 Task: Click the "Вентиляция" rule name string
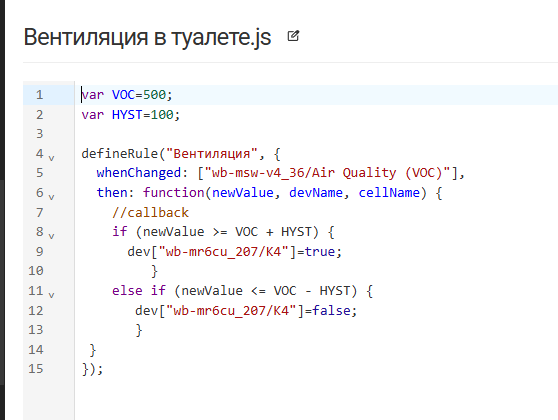[x=212, y=154]
